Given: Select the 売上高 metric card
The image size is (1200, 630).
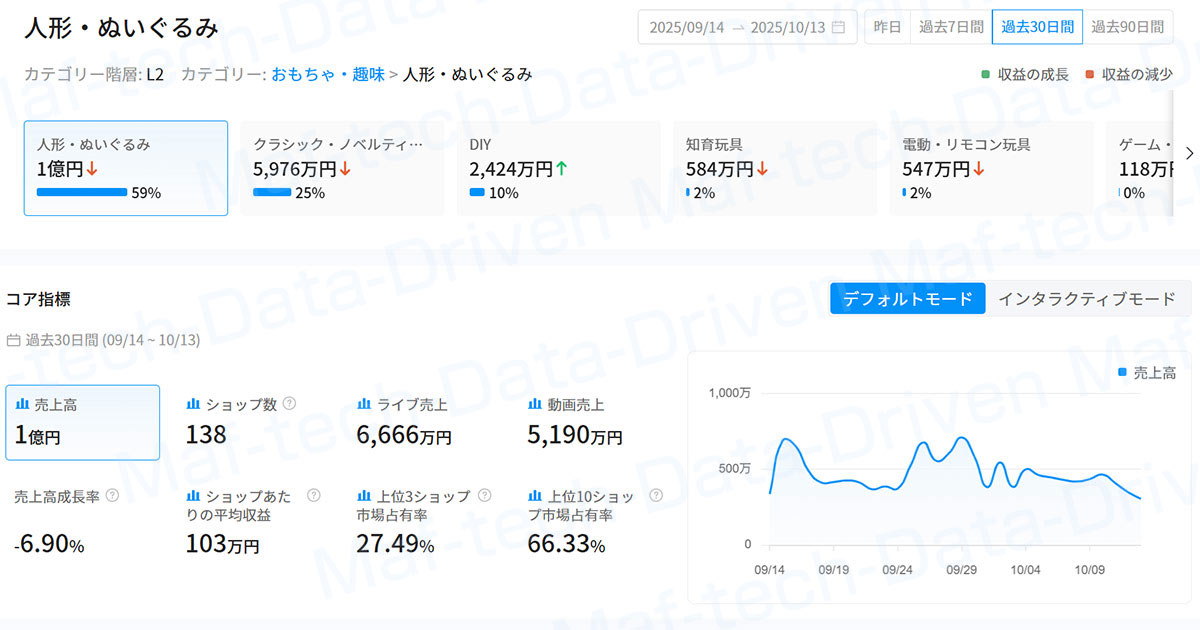Looking at the screenshot, I should coord(82,422).
